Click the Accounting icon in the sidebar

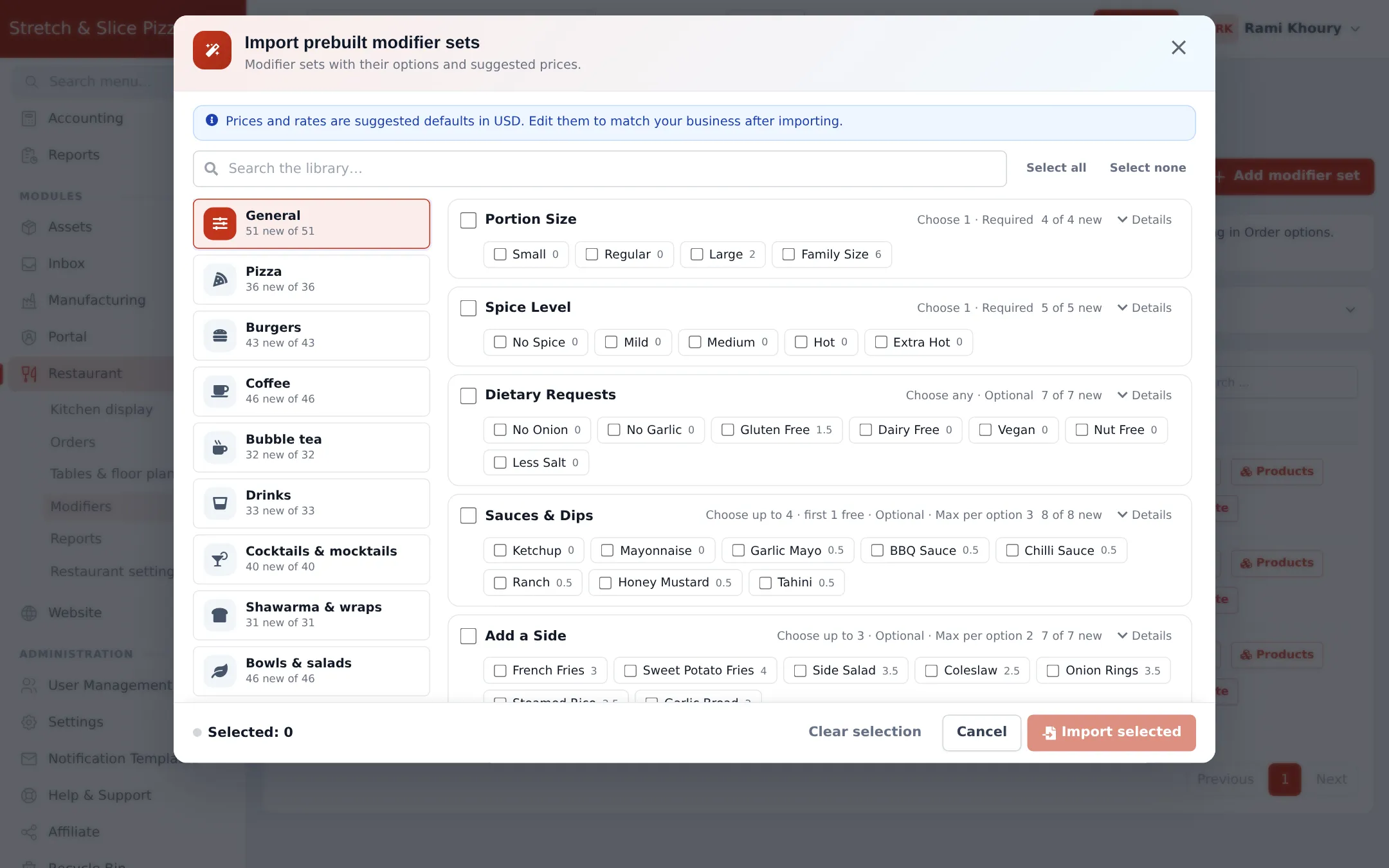[29, 118]
